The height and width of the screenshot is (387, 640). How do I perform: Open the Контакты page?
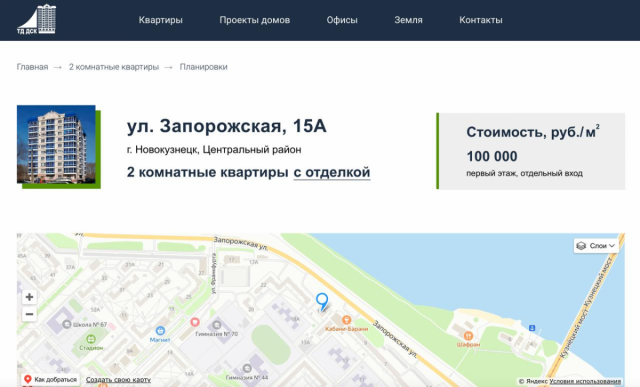(481, 20)
